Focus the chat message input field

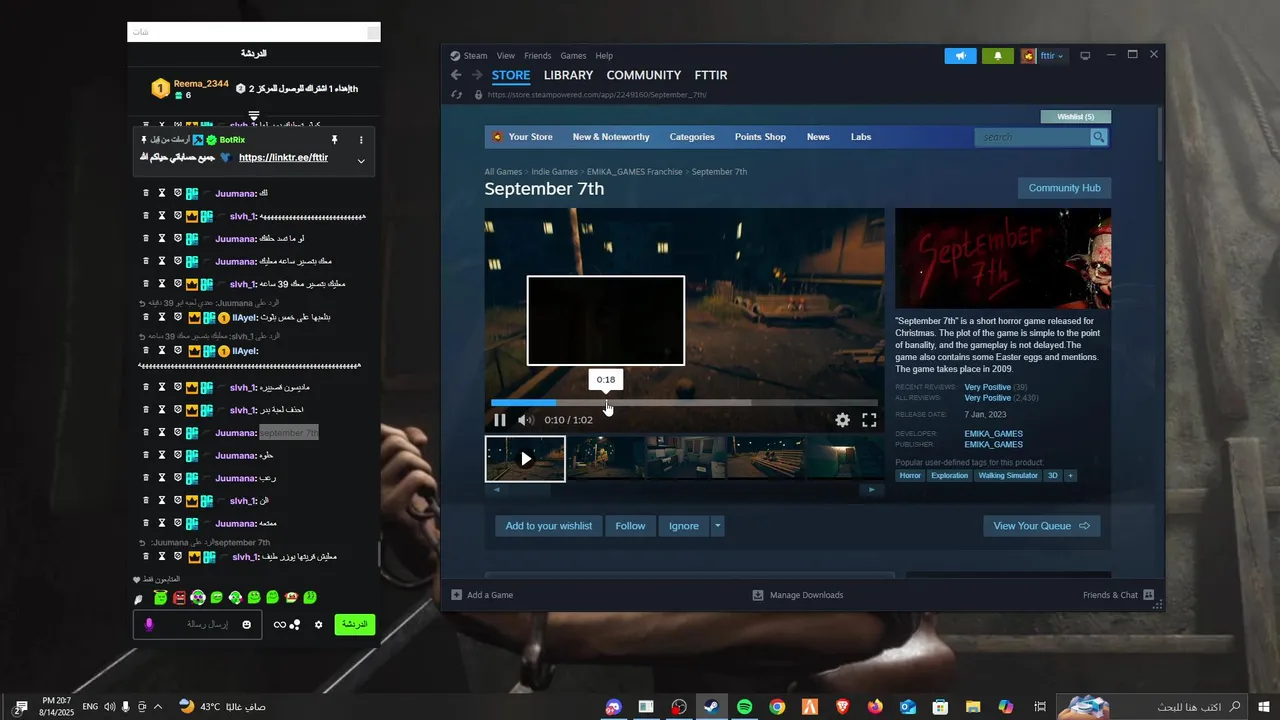197,624
